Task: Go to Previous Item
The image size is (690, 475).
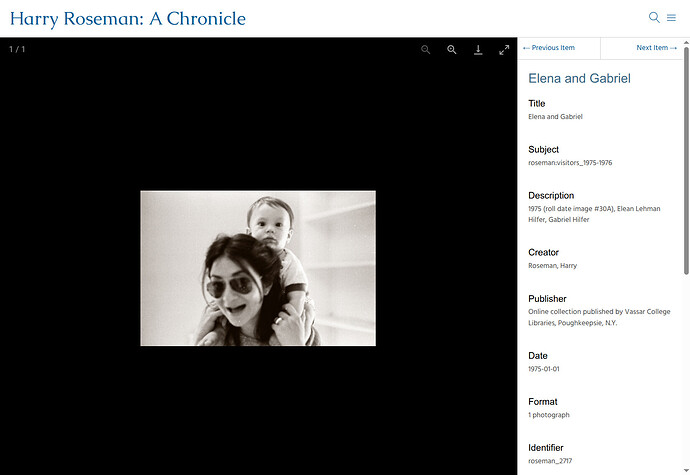Action: 549,48
